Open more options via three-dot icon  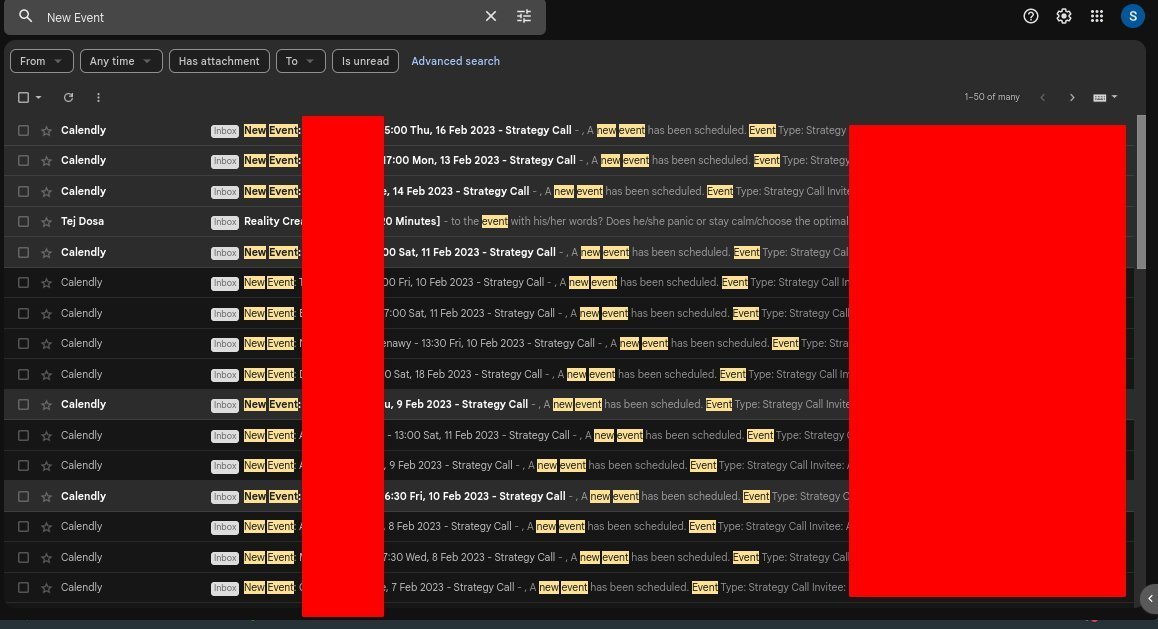pyautogui.click(x=97, y=97)
